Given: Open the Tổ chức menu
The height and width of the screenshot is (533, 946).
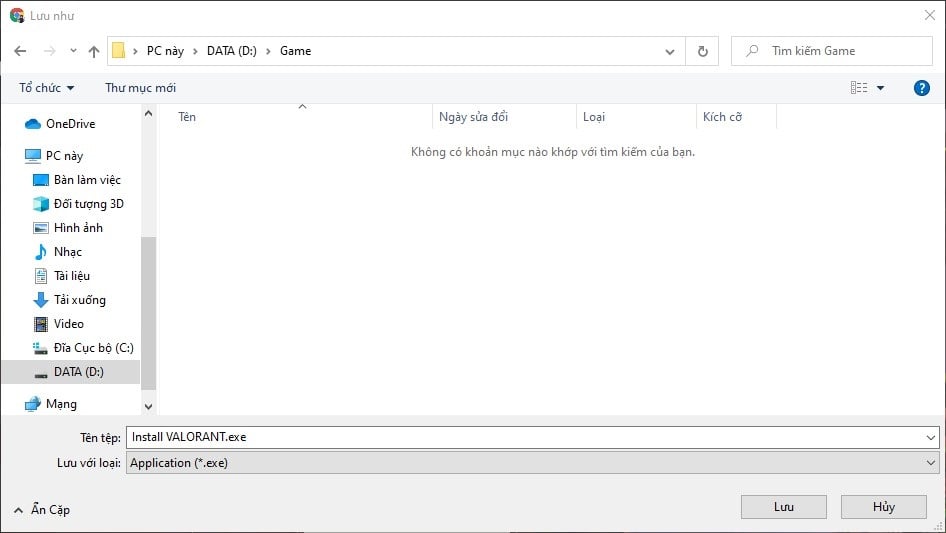Looking at the screenshot, I should pyautogui.click(x=46, y=88).
